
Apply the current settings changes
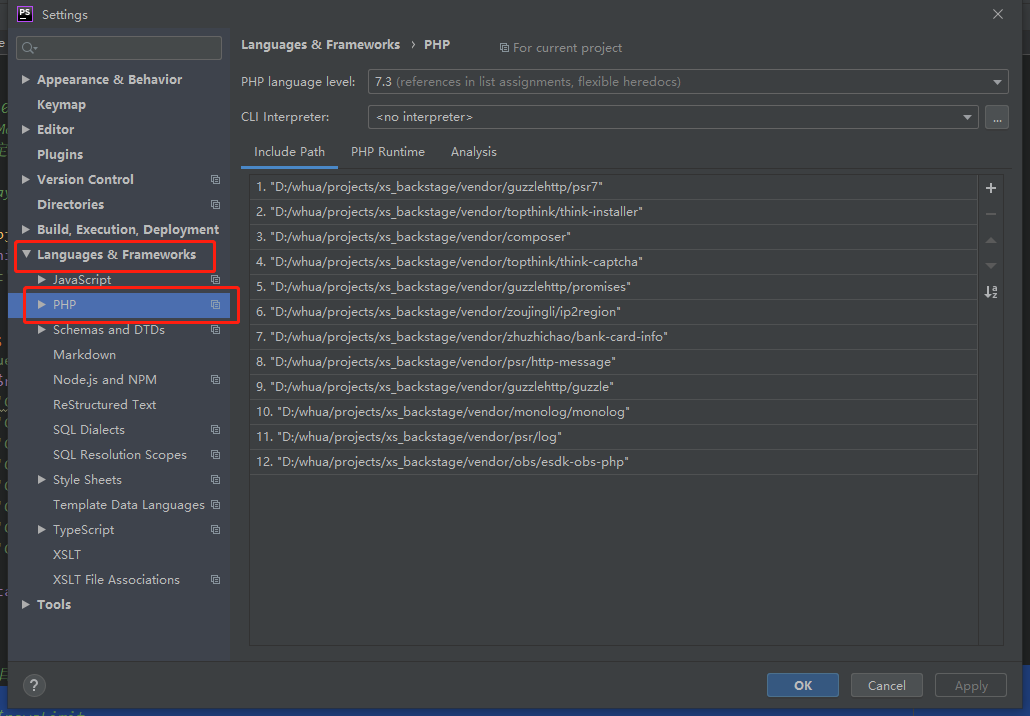969,685
